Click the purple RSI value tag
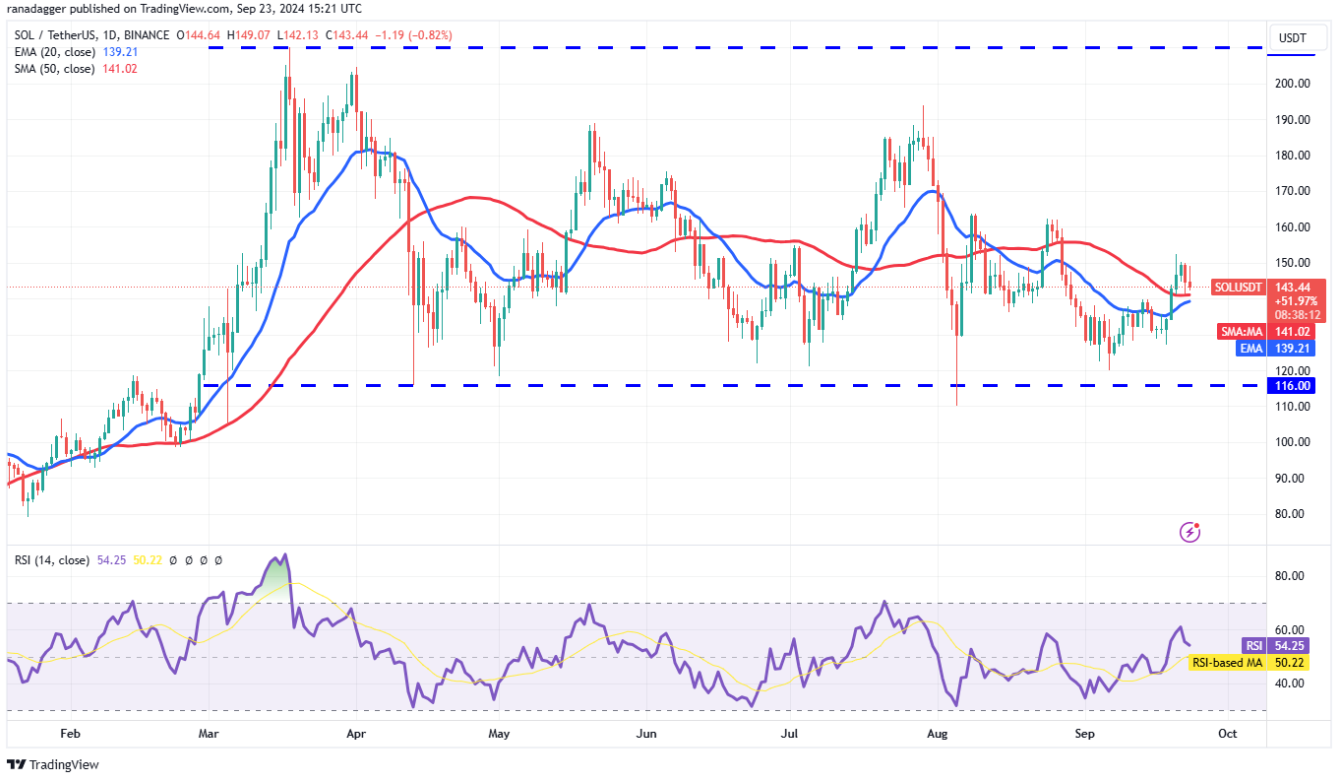 point(1253,646)
